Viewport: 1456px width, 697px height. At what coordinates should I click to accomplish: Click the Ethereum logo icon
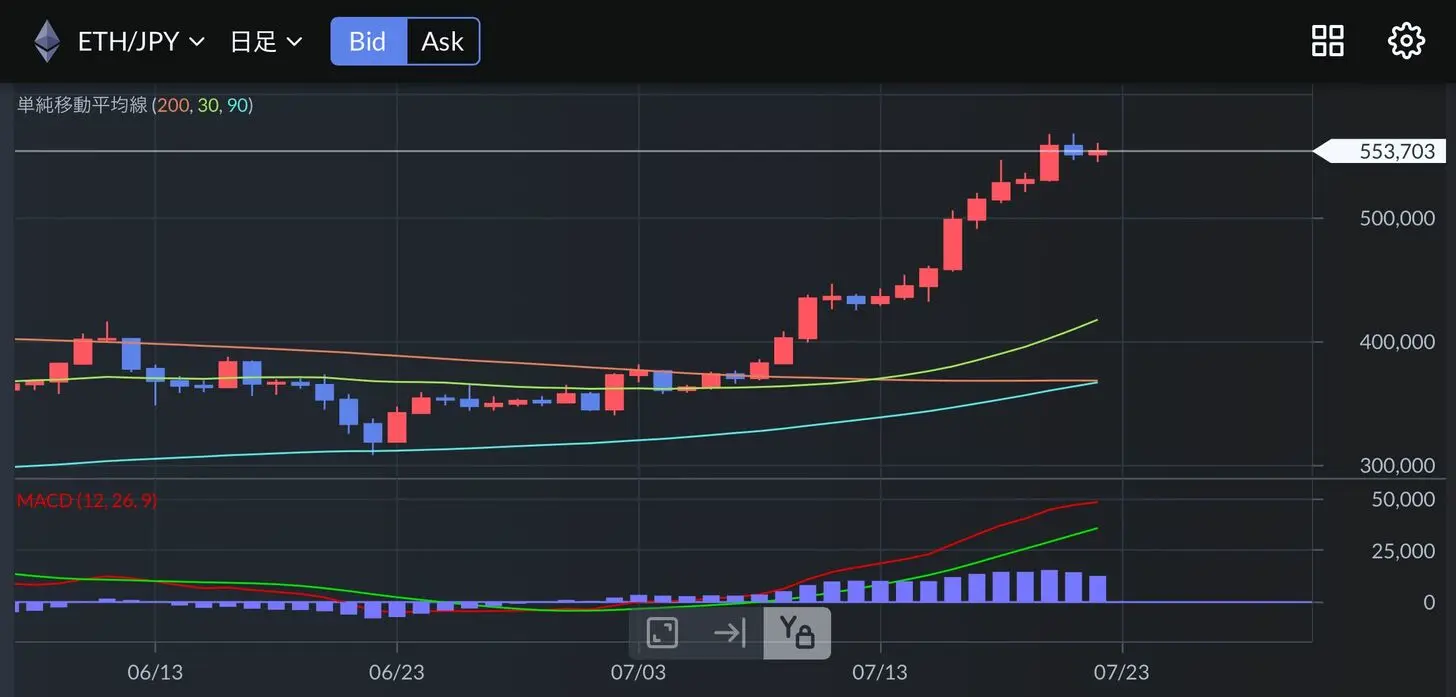(x=47, y=42)
